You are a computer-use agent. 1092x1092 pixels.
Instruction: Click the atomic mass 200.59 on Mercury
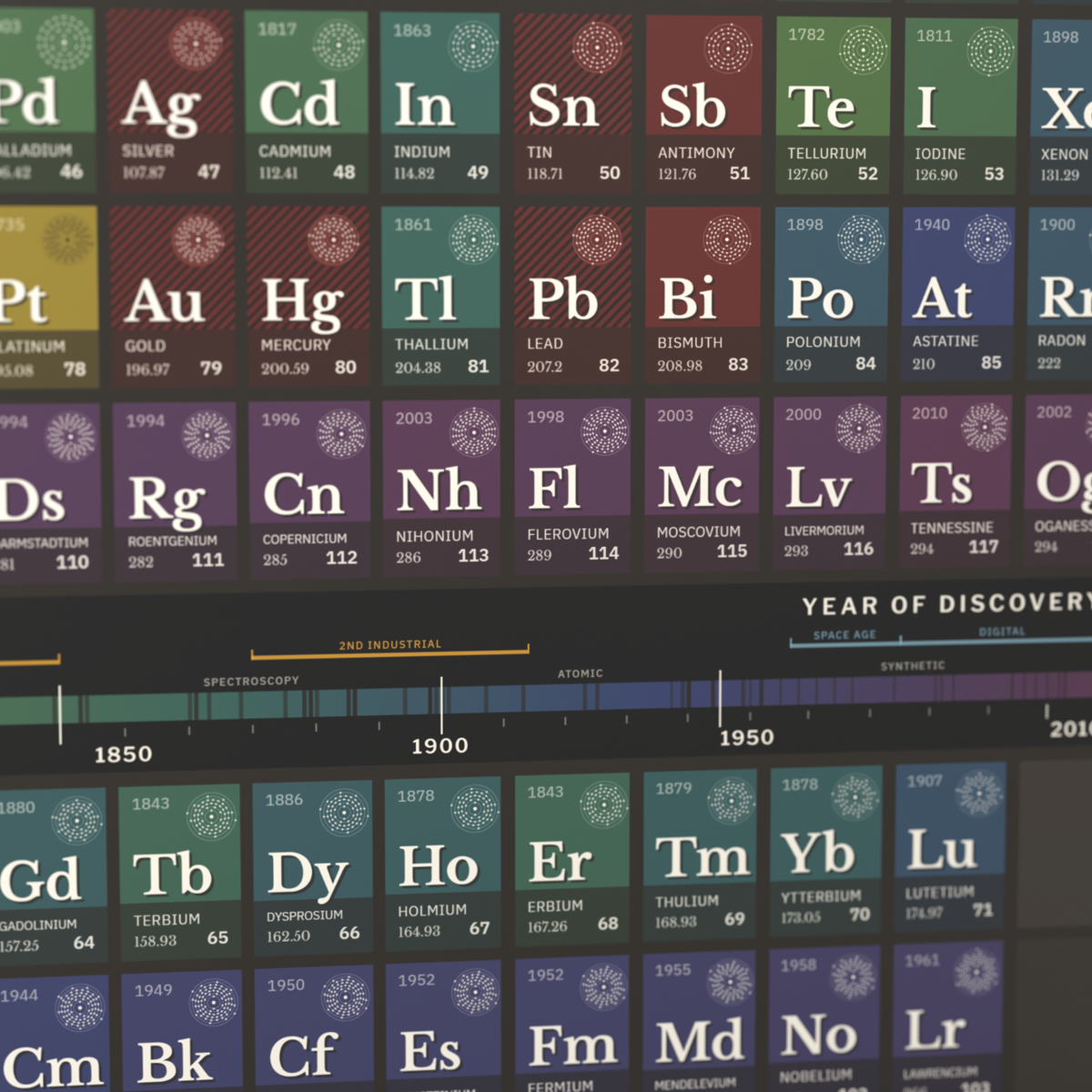pos(285,369)
